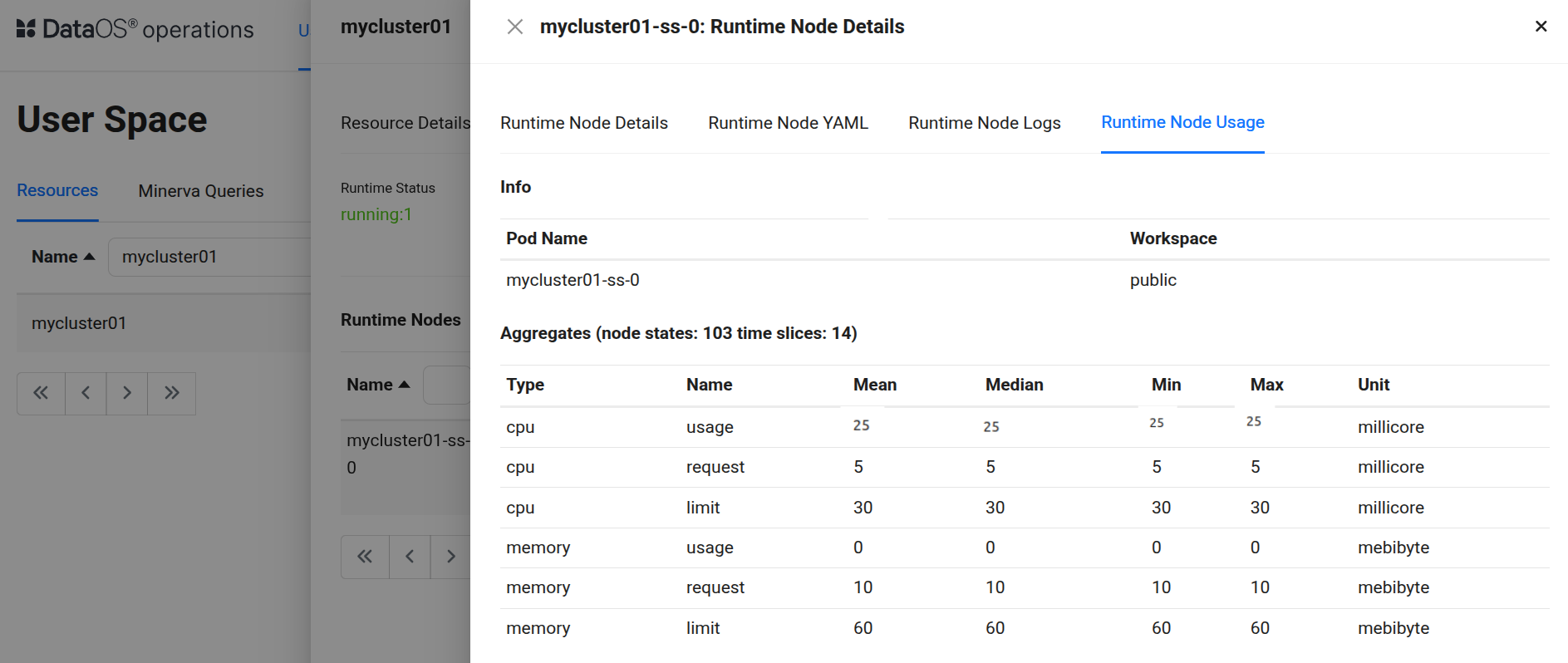Open the Runtime Node Logs tab
This screenshot has width=1568, height=663.
(x=984, y=123)
